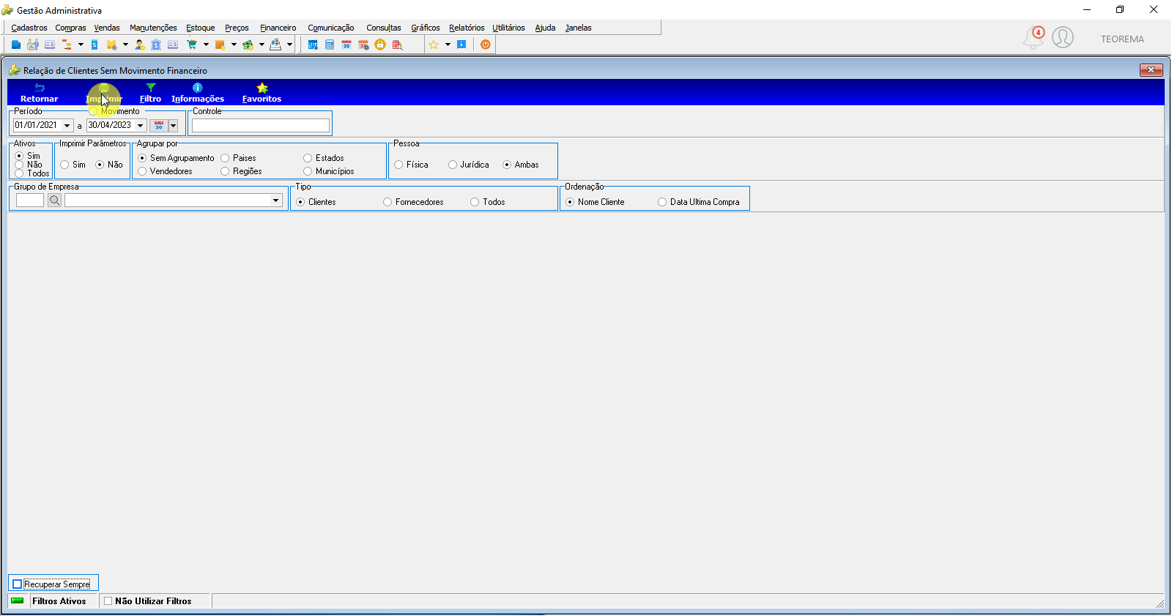Expand dropdown arrow beside money bills icon
This screenshot has height=616, width=1171.
click(x=261, y=45)
